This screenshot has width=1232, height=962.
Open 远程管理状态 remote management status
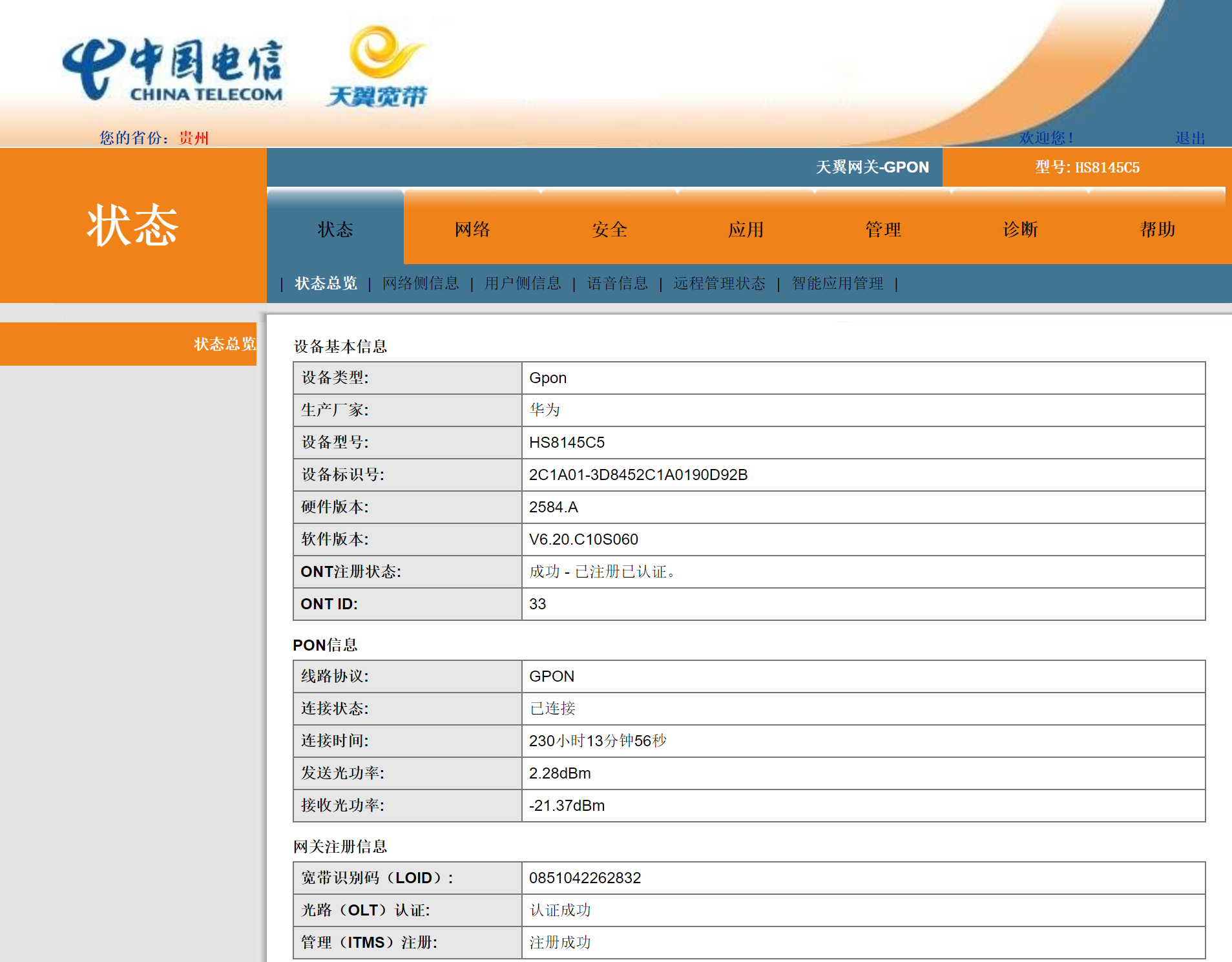coord(718,284)
